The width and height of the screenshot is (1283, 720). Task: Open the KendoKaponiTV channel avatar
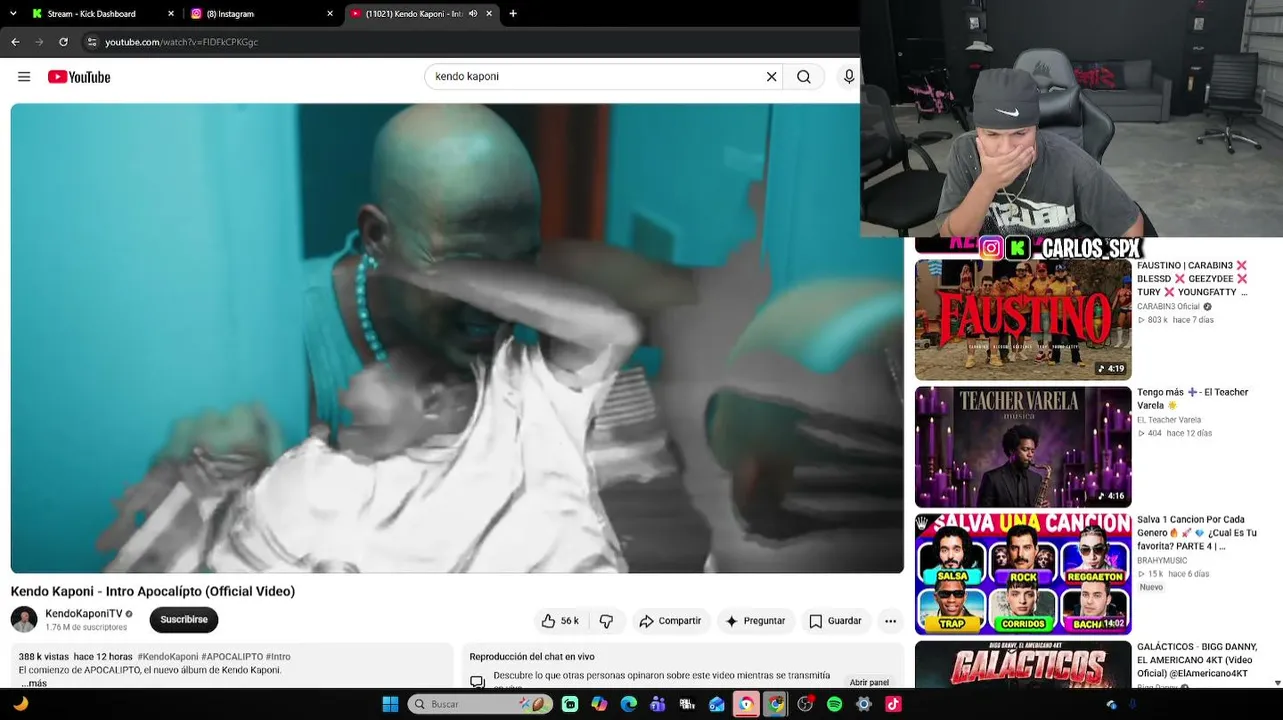click(x=24, y=620)
